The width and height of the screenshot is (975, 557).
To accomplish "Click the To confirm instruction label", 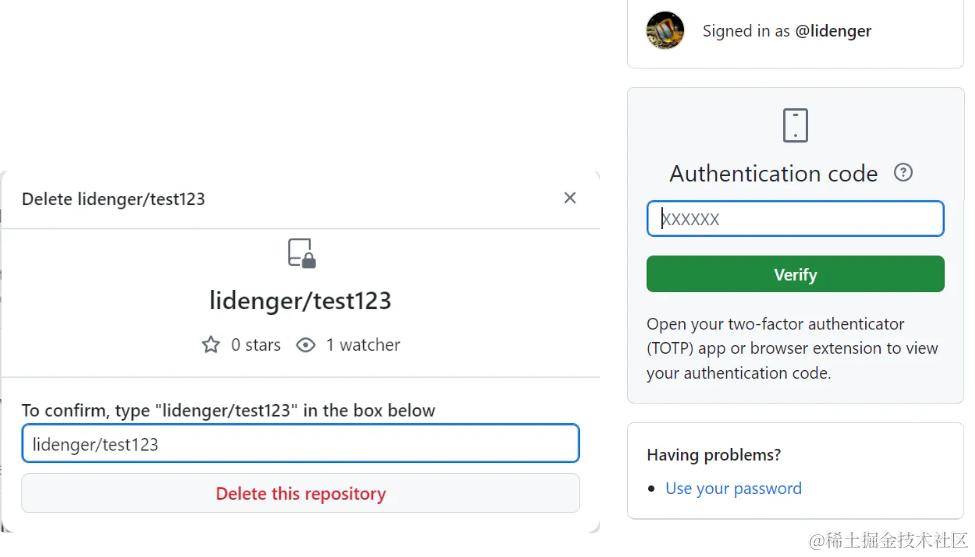I will (228, 410).
